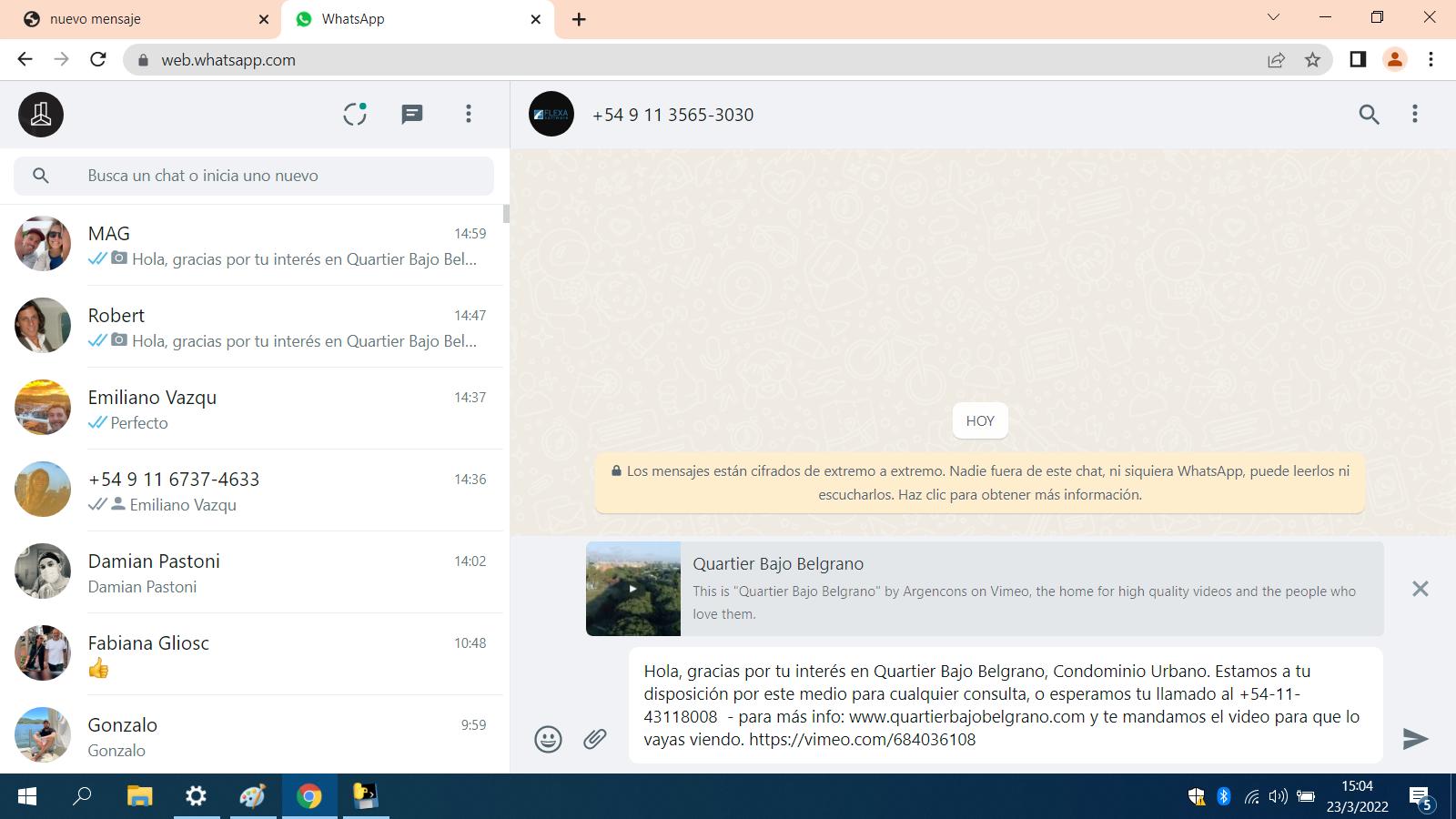The image size is (1456, 819).
Task: Click Robert's profile picture
Action: [43, 326]
